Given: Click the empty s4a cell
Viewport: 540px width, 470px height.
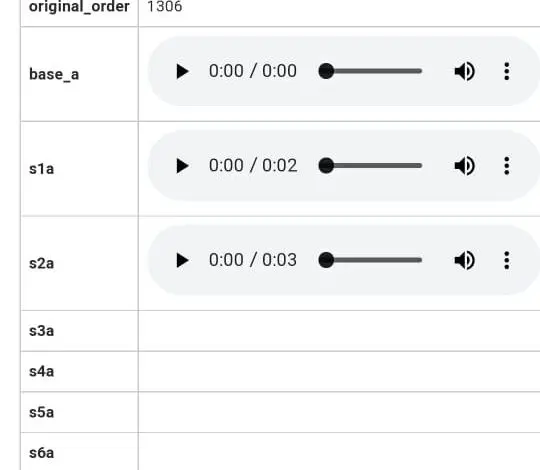Looking at the screenshot, I should click(x=339, y=372).
